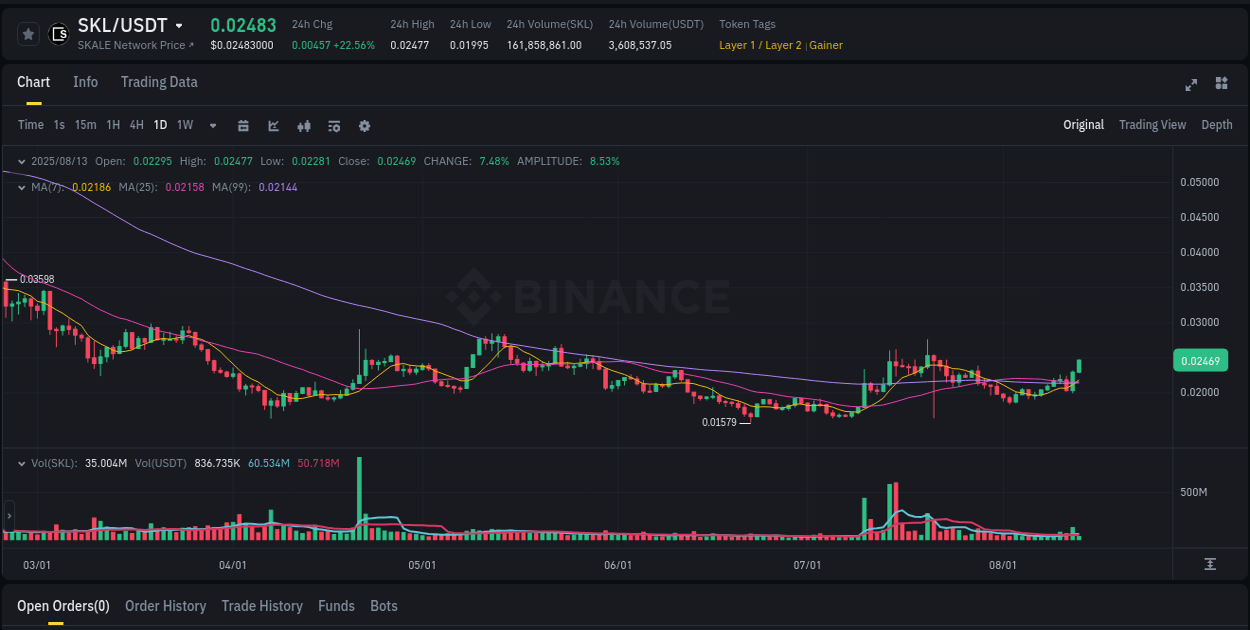
Task: Open the Depth chart view
Action: (x=1216, y=125)
